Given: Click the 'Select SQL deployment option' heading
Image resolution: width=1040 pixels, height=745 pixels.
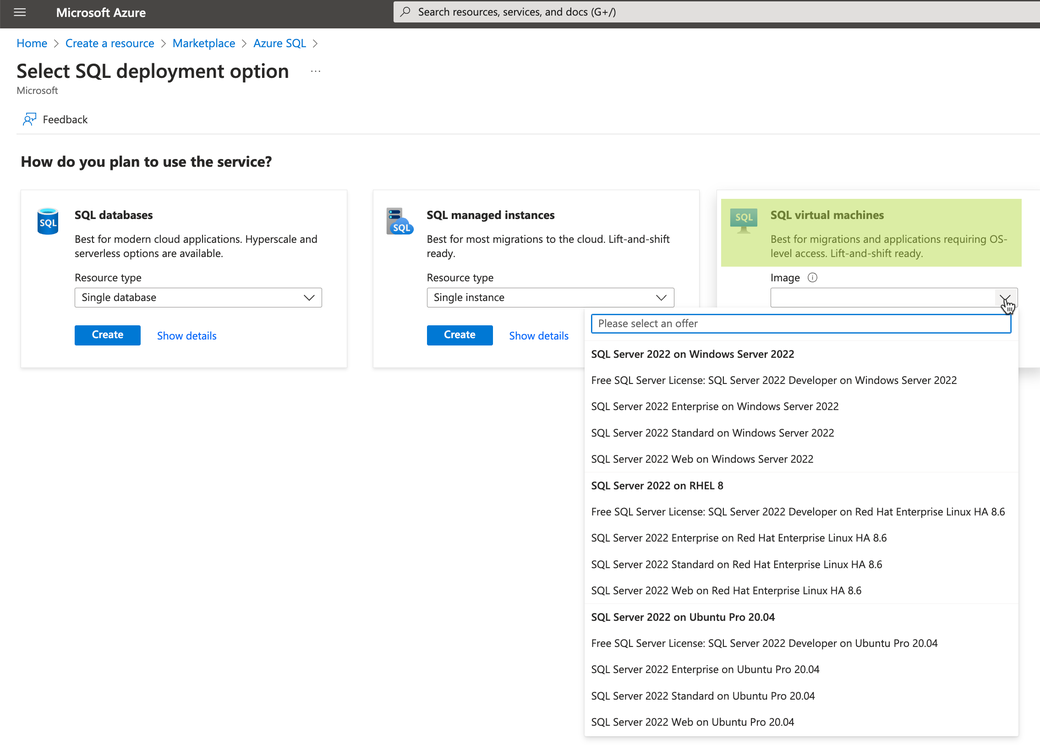Looking at the screenshot, I should click(x=153, y=71).
